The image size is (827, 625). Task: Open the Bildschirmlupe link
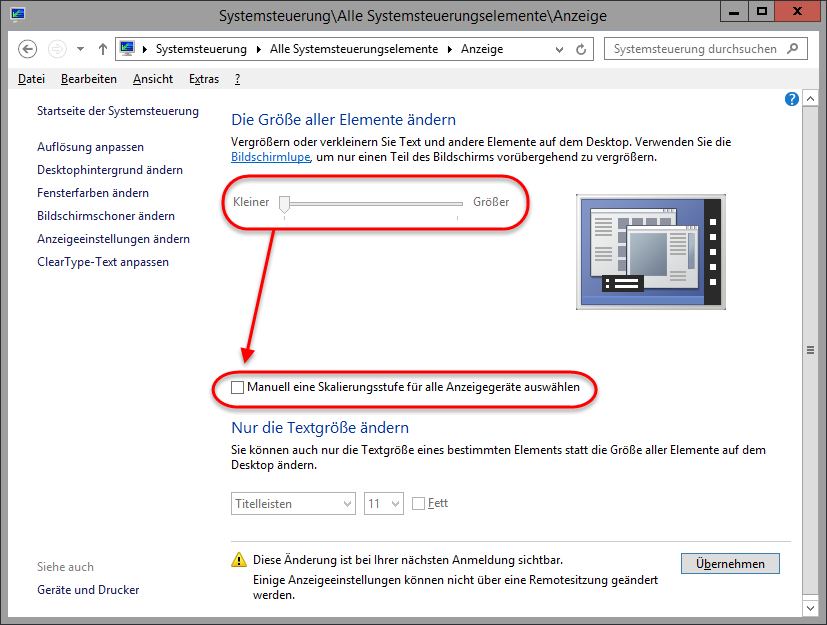271,158
